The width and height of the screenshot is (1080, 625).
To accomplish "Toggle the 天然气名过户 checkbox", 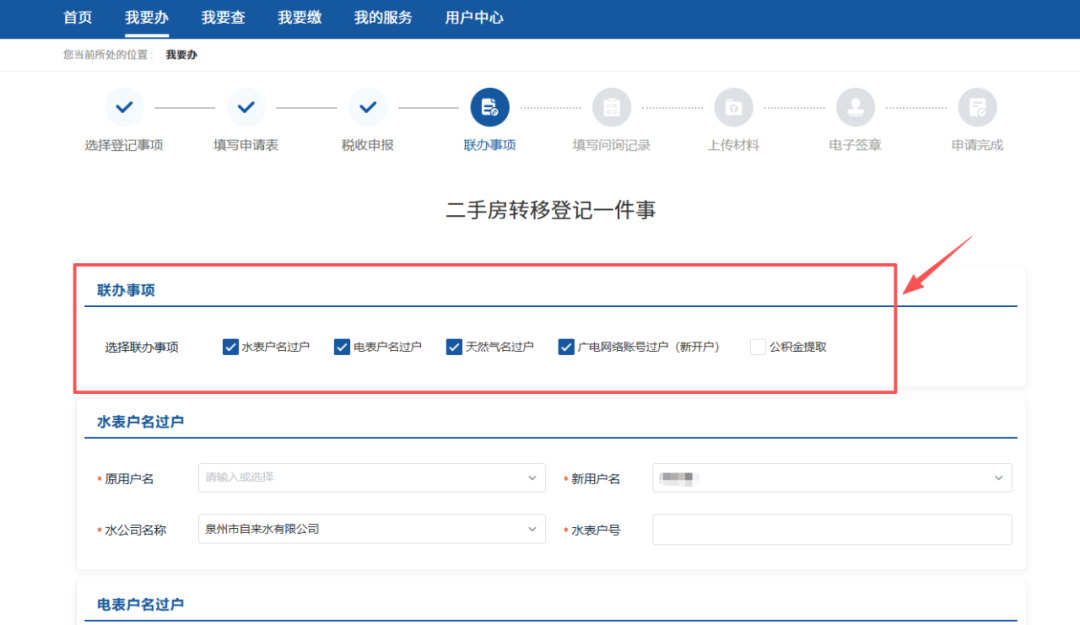I will pyautogui.click(x=455, y=347).
